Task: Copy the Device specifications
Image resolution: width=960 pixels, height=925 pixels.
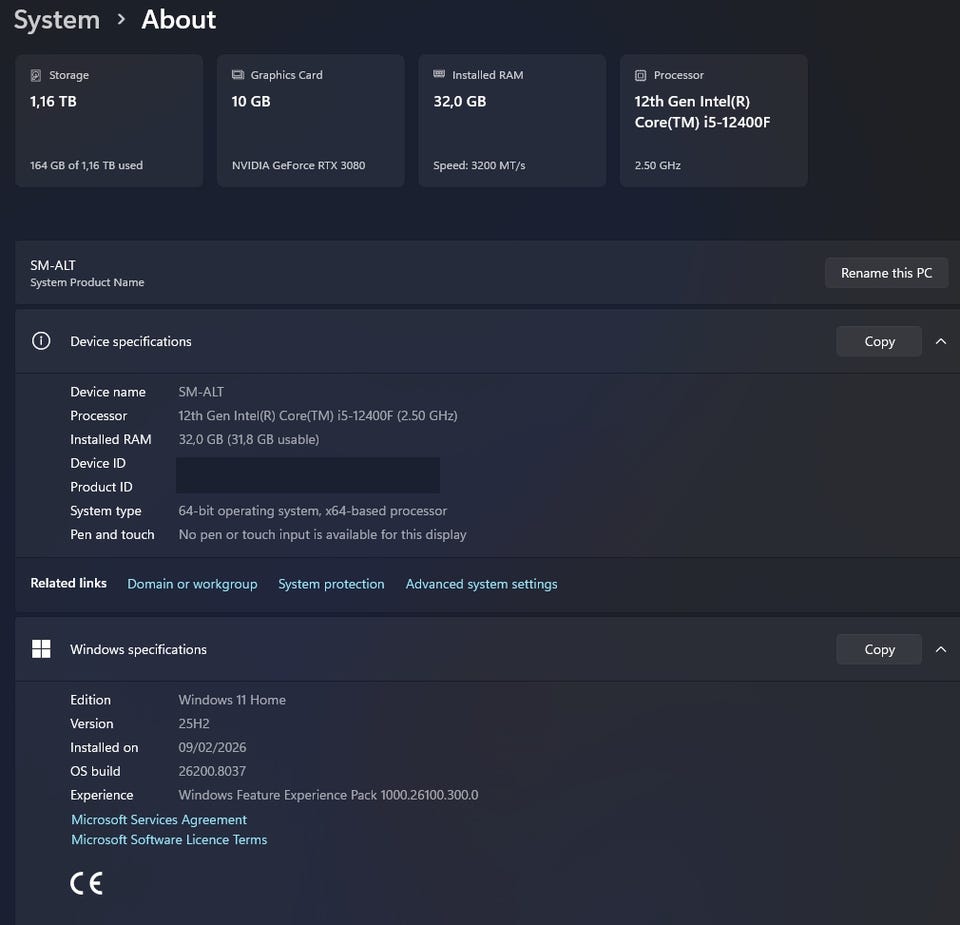Action: tap(879, 342)
